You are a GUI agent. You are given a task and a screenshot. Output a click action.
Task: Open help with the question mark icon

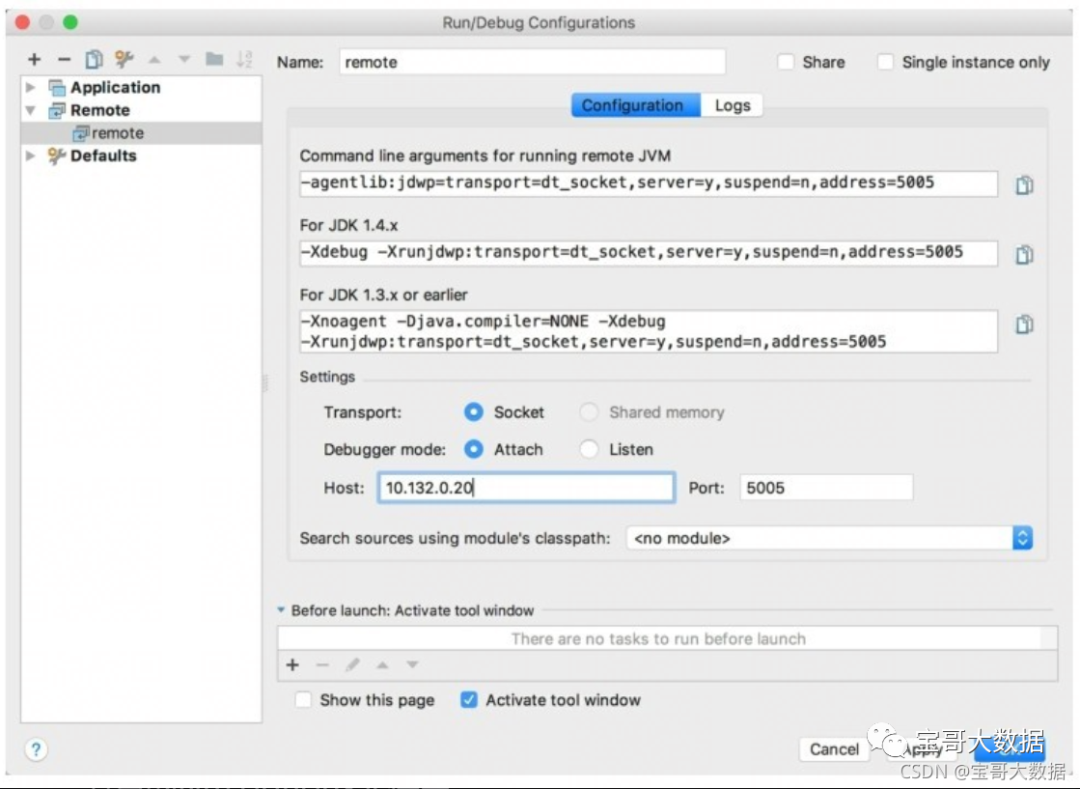click(x=36, y=750)
